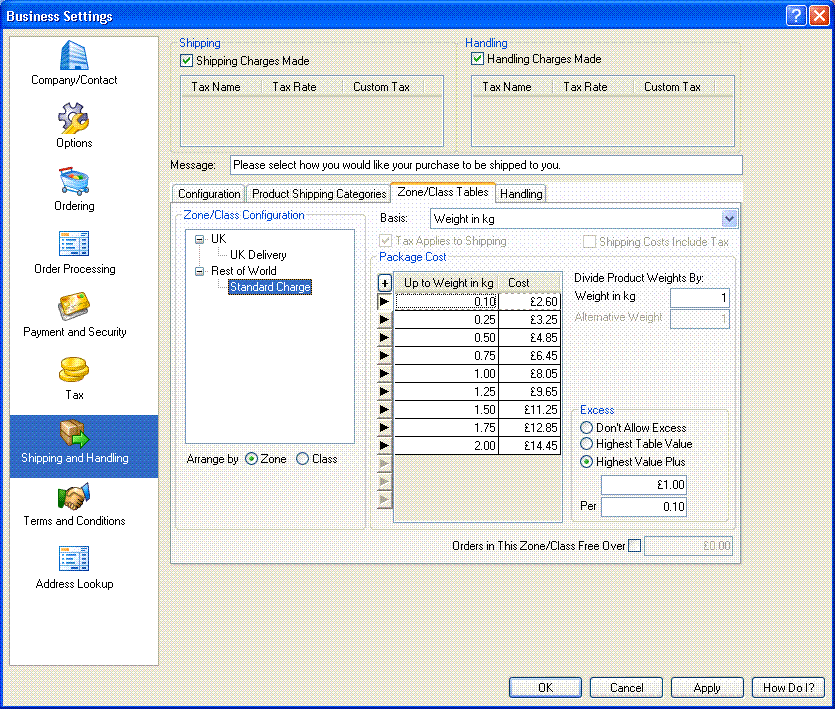The width and height of the screenshot is (835, 709).
Task: Open the Basis dropdown list
Action: pyautogui.click(x=728, y=218)
